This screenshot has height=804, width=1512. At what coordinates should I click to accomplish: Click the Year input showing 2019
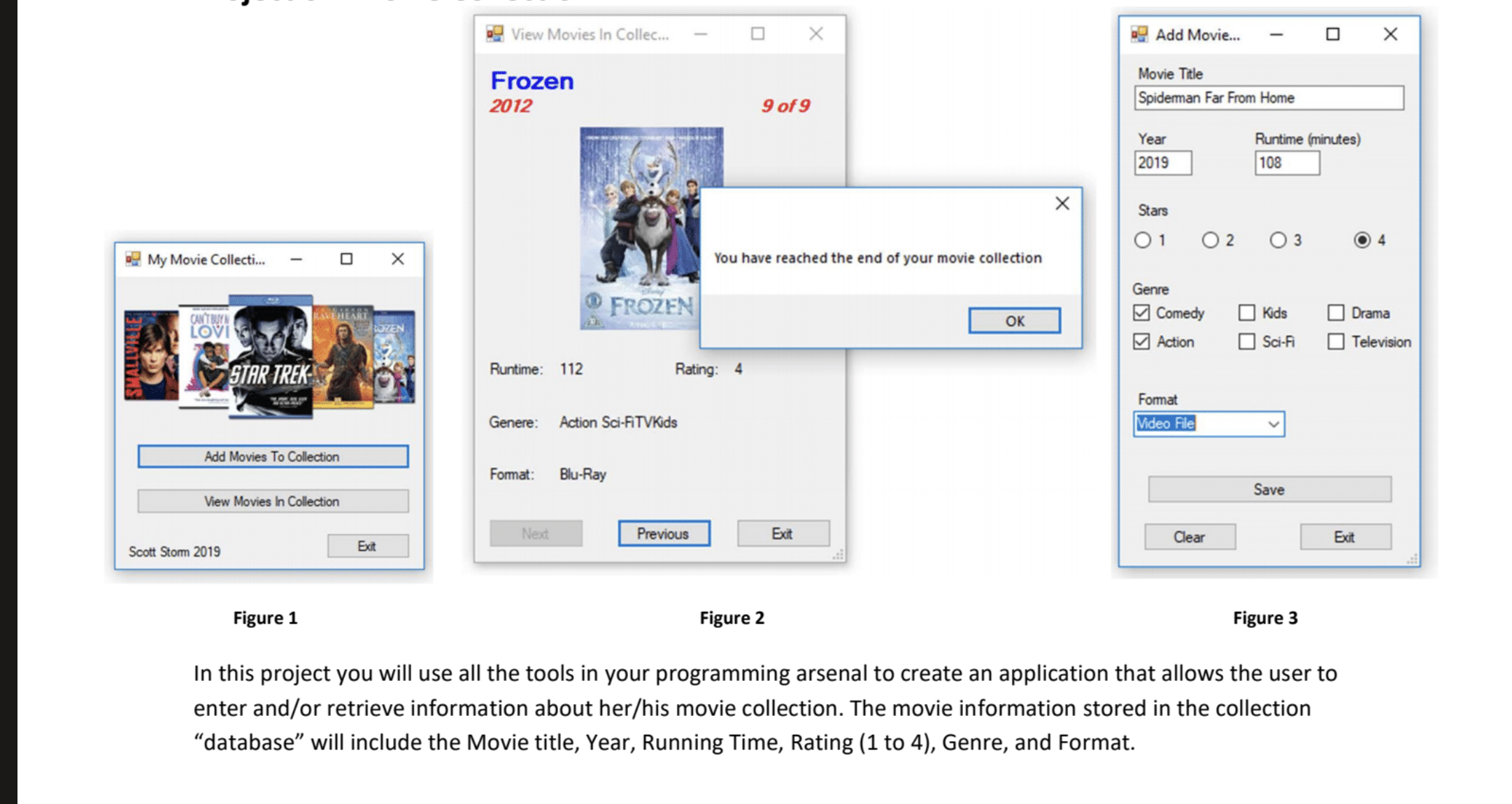point(1161,163)
